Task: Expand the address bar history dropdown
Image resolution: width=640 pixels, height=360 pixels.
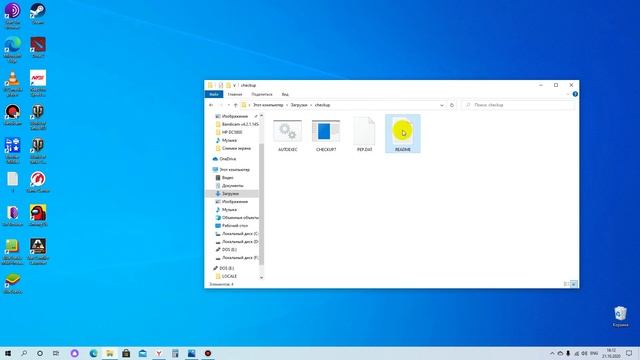Action: pos(442,105)
